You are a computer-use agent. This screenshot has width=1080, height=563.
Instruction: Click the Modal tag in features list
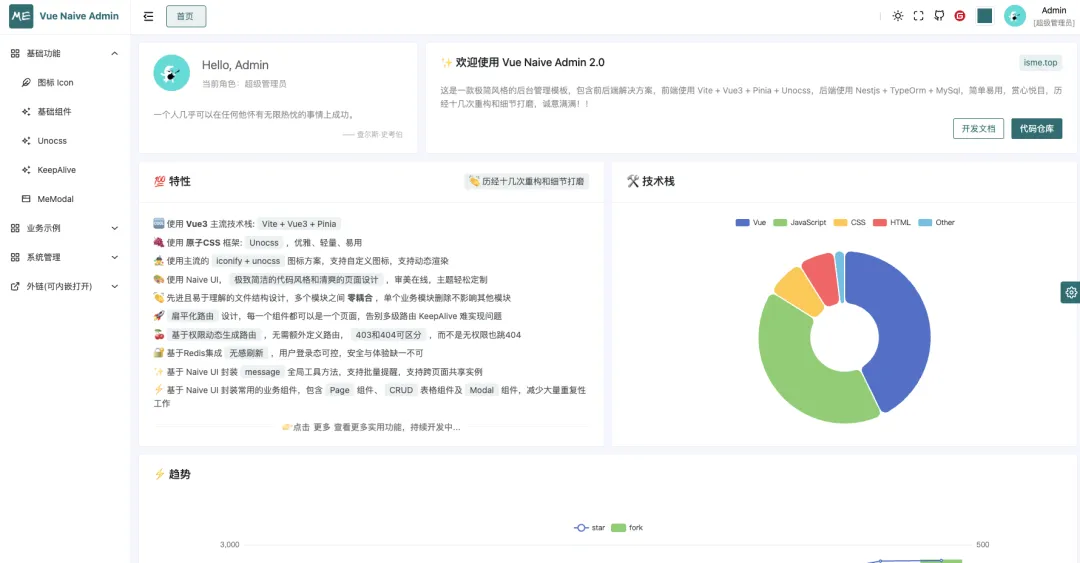tap(481, 390)
